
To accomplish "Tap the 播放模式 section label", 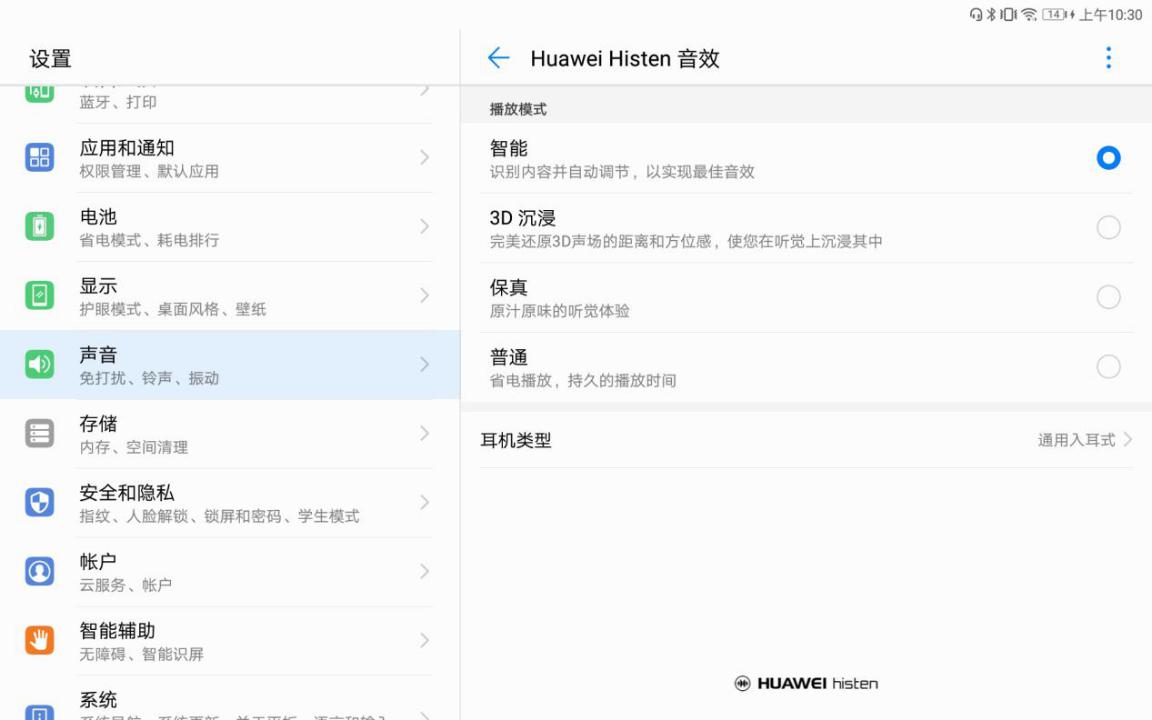I will pyautogui.click(x=518, y=109).
